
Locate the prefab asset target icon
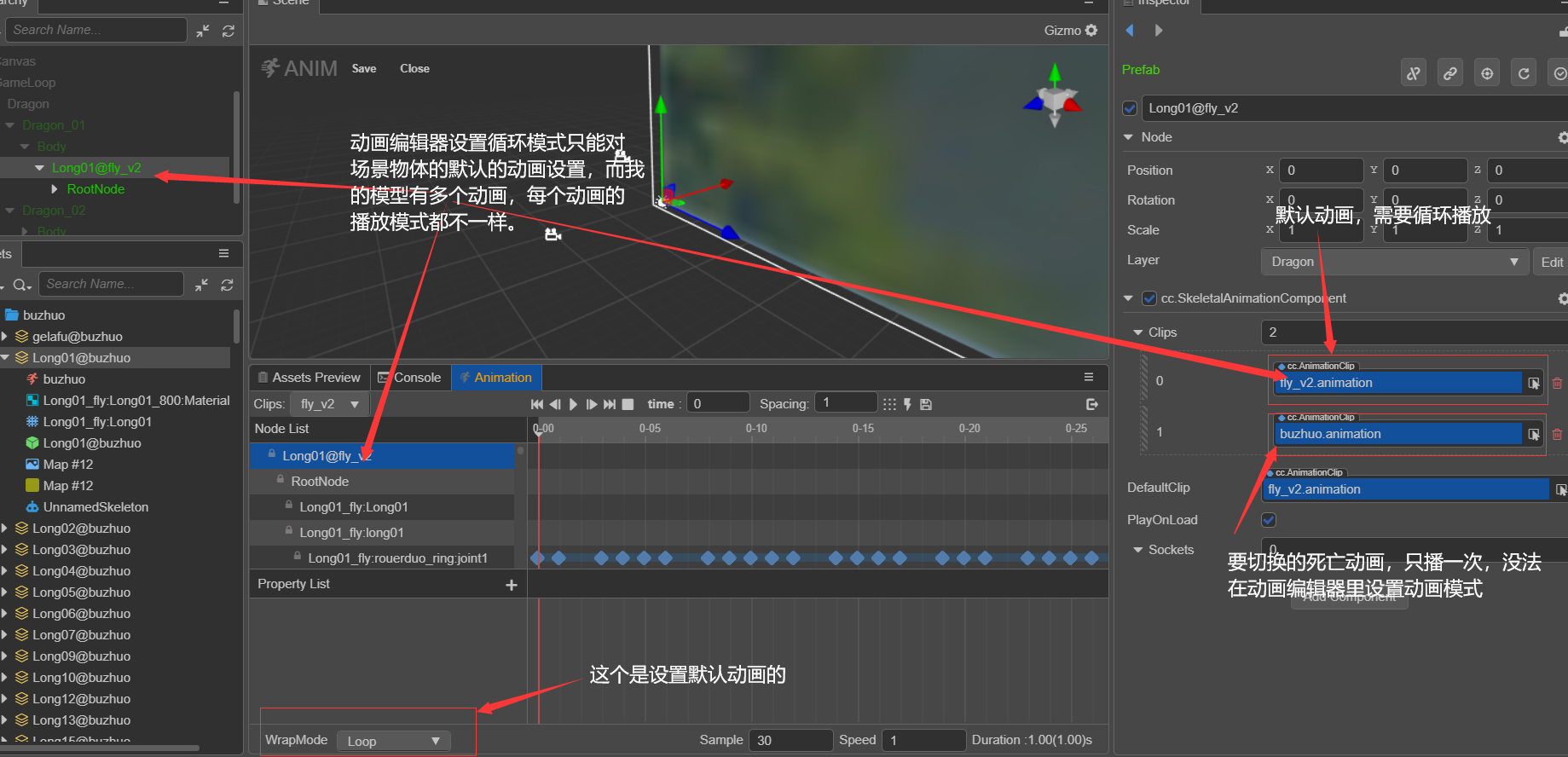[x=1487, y=73]
